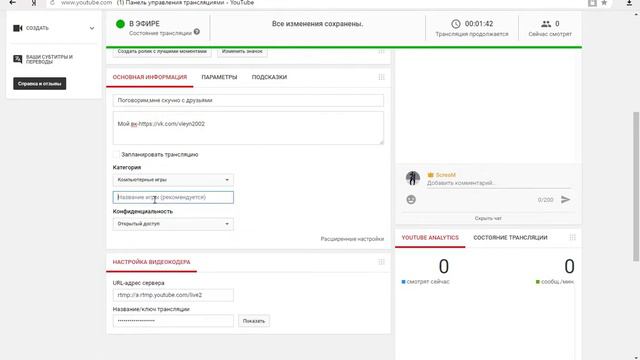Screen dimensions: 640x360
Task: Click the vertical page scrollbar
Action: point(636,187)
